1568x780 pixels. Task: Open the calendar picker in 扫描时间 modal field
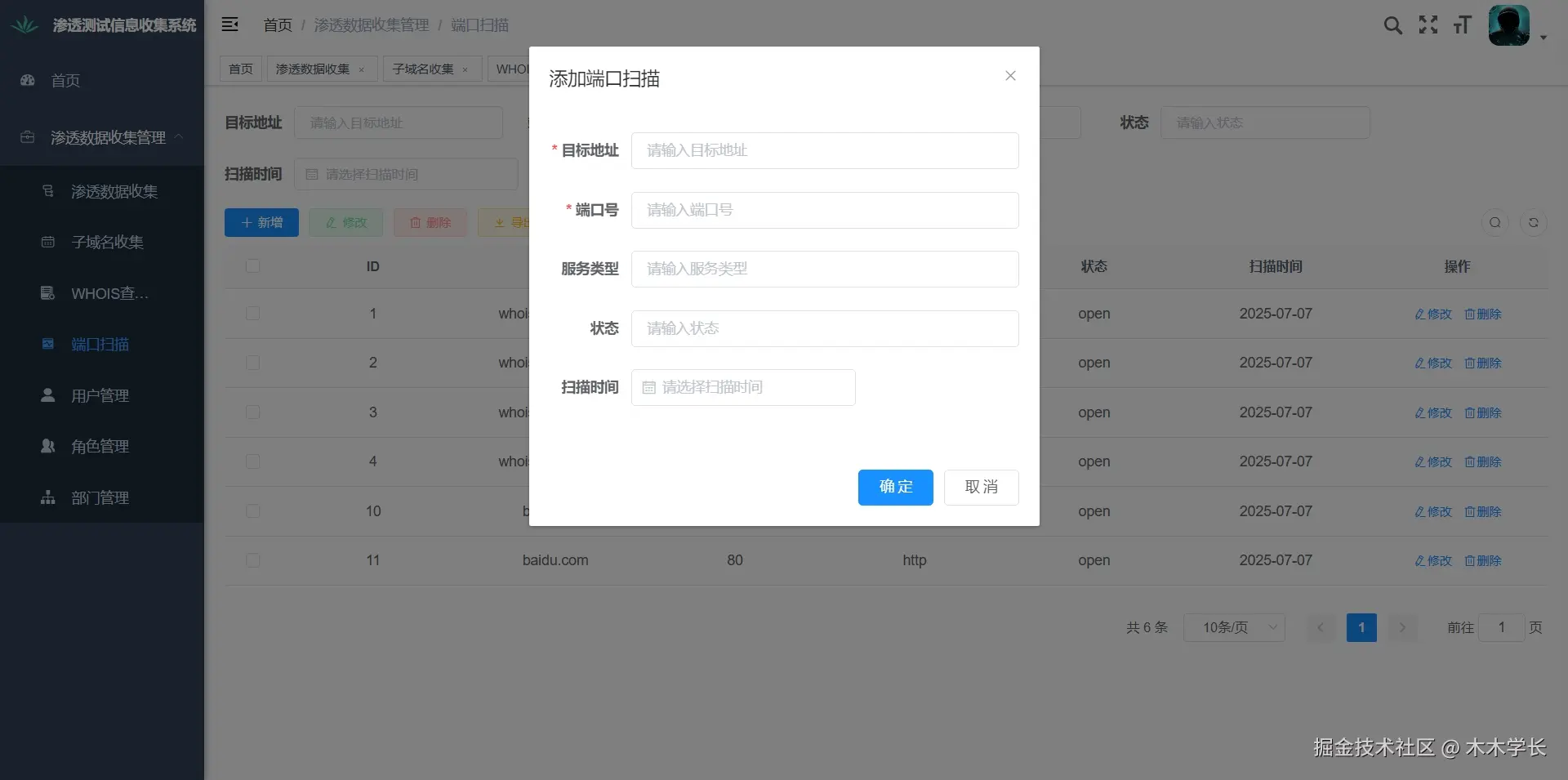coord(650,387)
